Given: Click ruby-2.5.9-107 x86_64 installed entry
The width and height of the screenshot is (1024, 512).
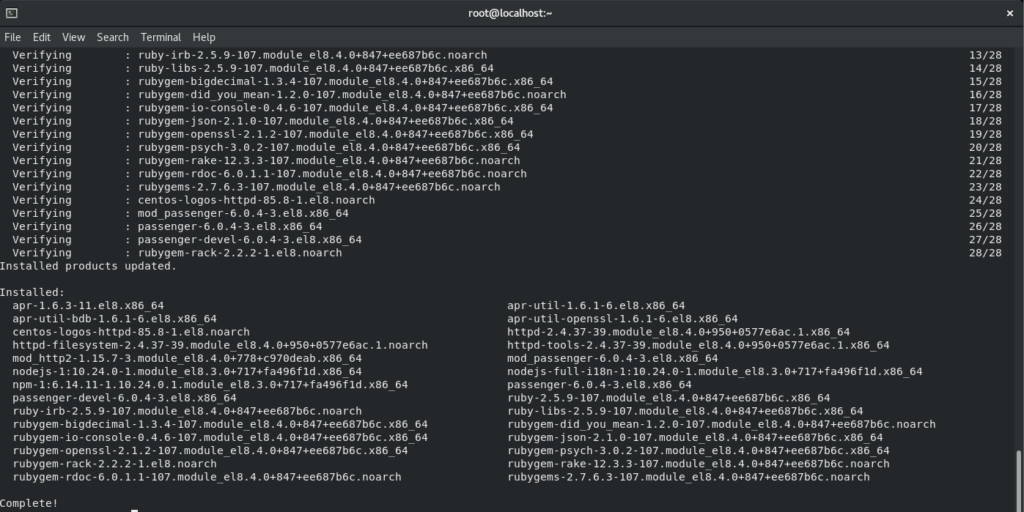Looking at the screenshot, I should tap(669, 398).
